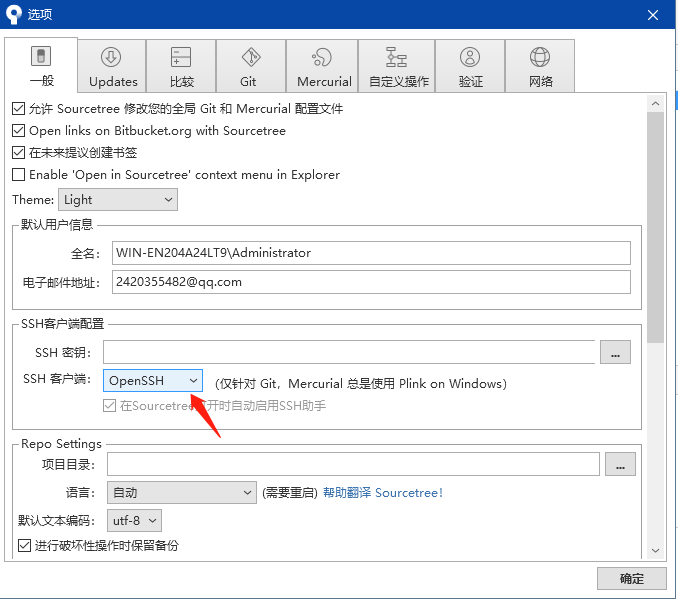
Task: Switch to the 验证 tab
Action: pos(470,66)
